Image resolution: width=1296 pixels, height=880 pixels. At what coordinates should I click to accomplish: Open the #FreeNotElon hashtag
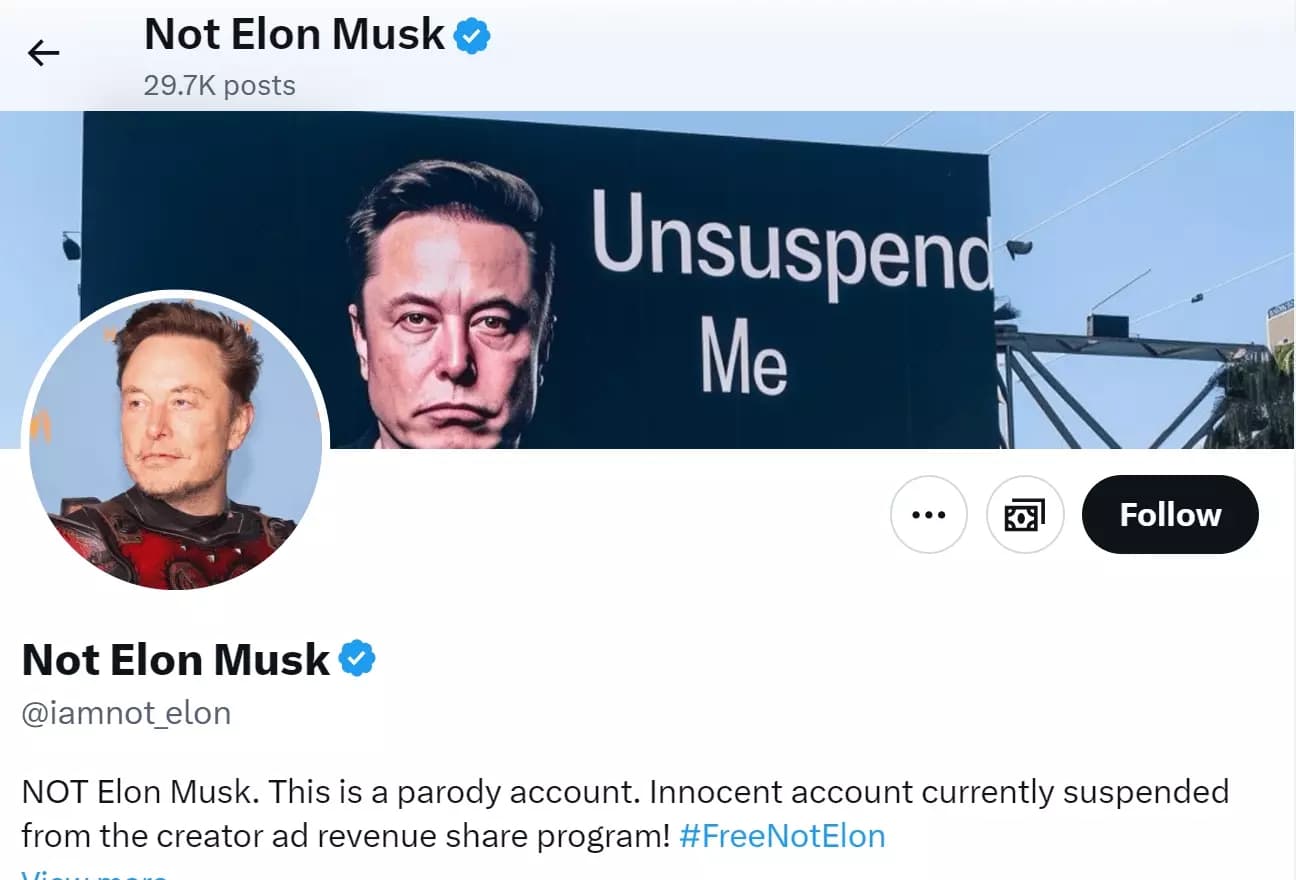(782, 835)
